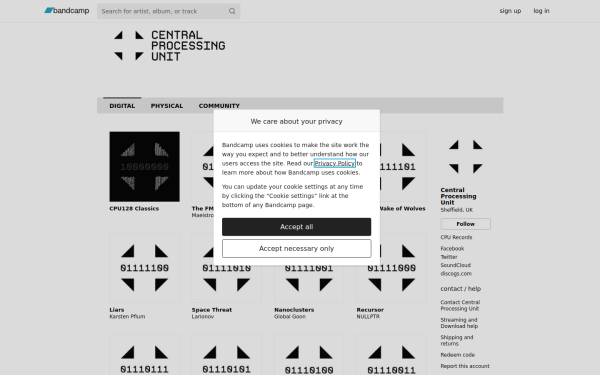Open the CPU Records link
The width and height of the screenshot is (600, 375).
456,237
